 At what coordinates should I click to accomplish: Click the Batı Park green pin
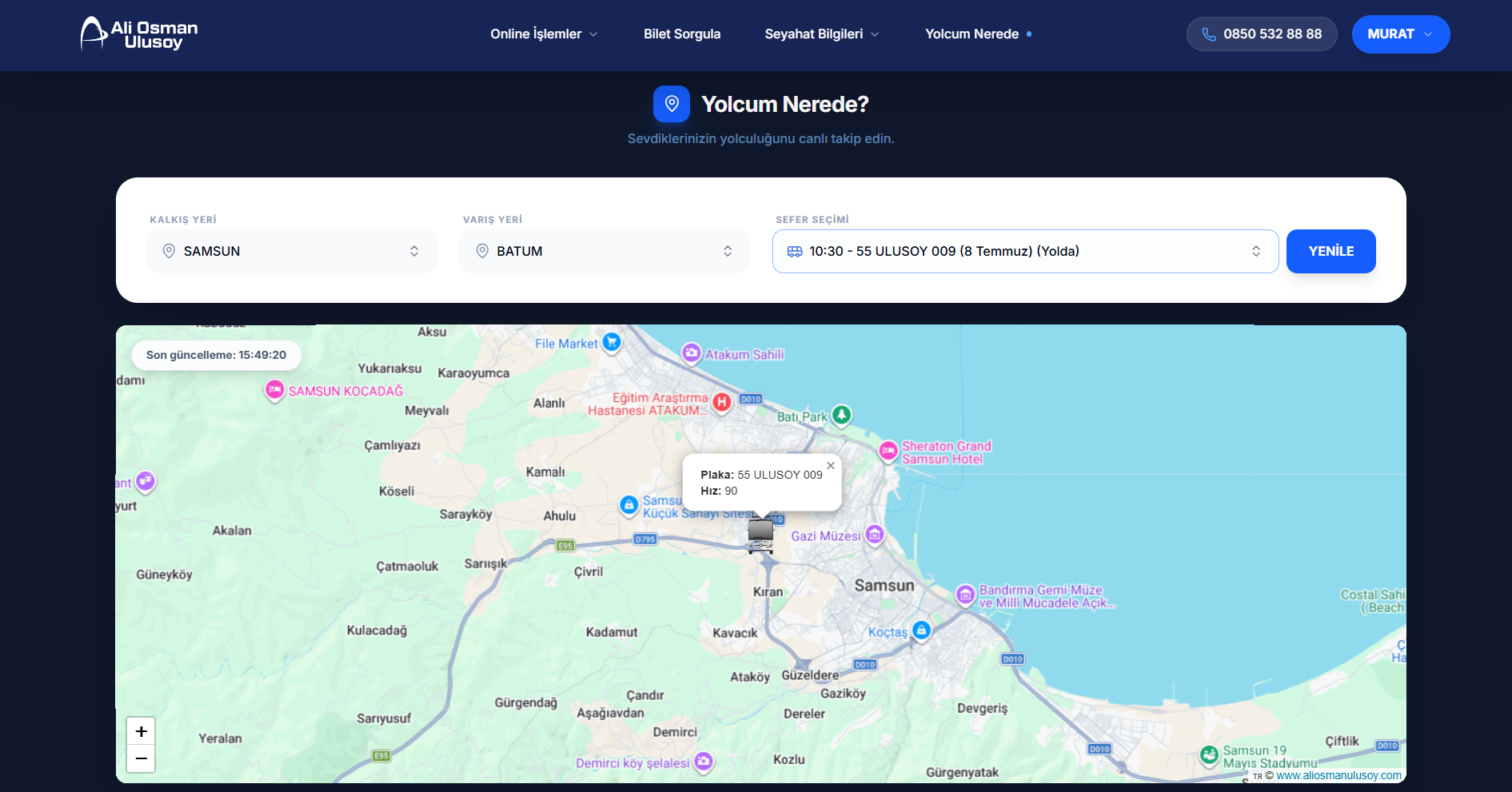[x=841, y=415]
